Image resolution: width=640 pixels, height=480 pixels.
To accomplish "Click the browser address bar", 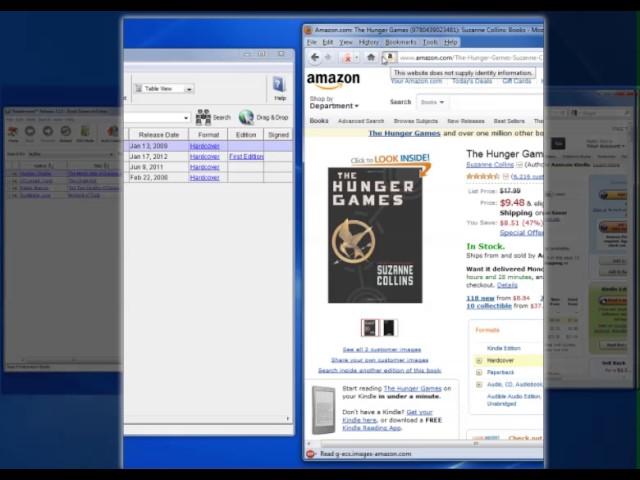I will pos(471,58).
